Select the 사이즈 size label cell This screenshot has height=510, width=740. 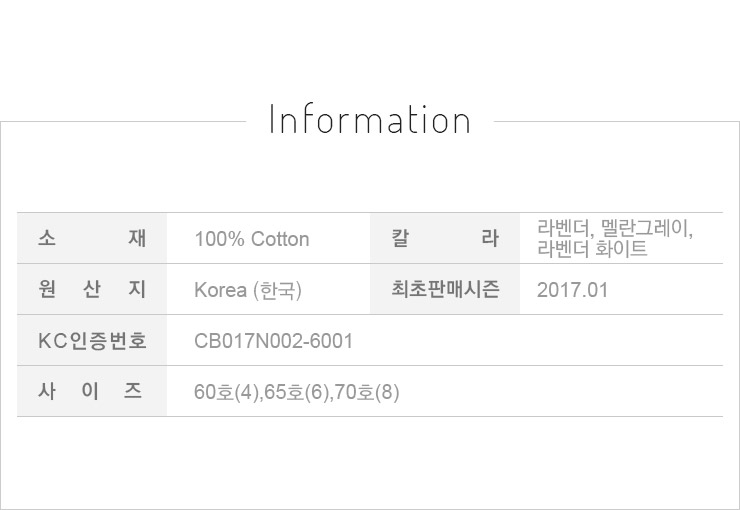[92, 391]
